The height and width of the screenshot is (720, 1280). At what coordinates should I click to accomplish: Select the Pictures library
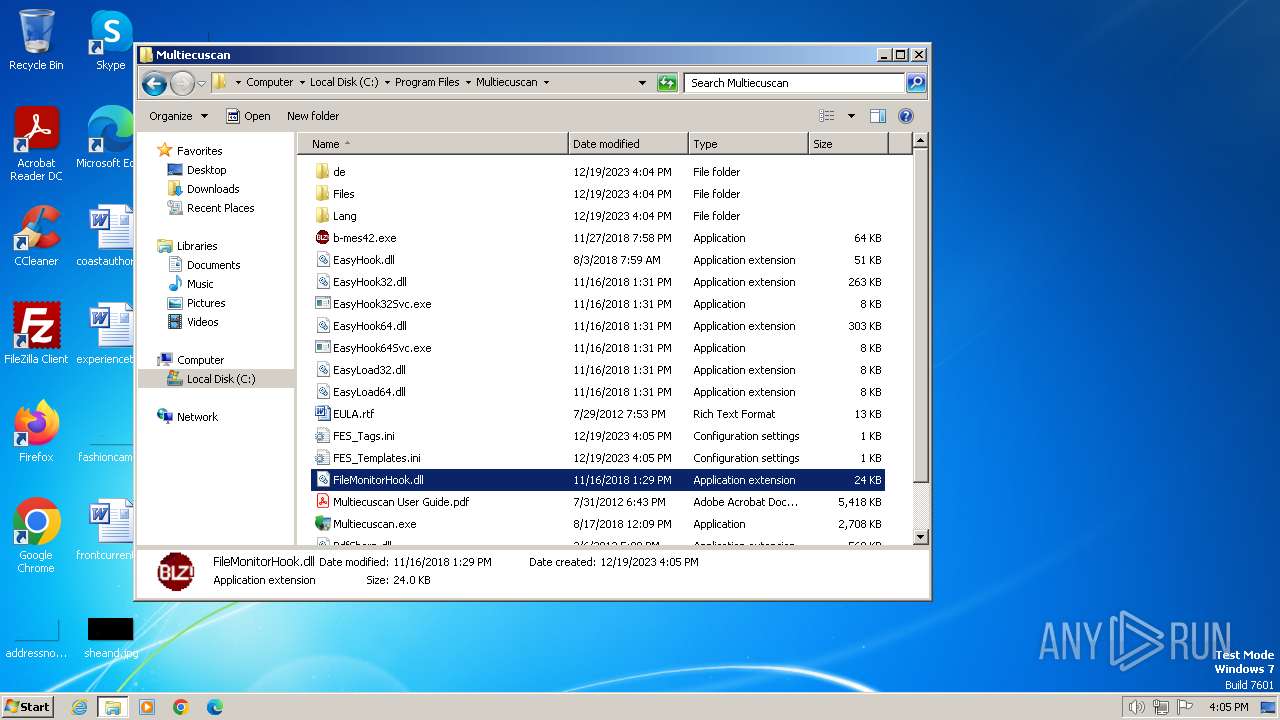pyautogui.click(x=205, y=303)
